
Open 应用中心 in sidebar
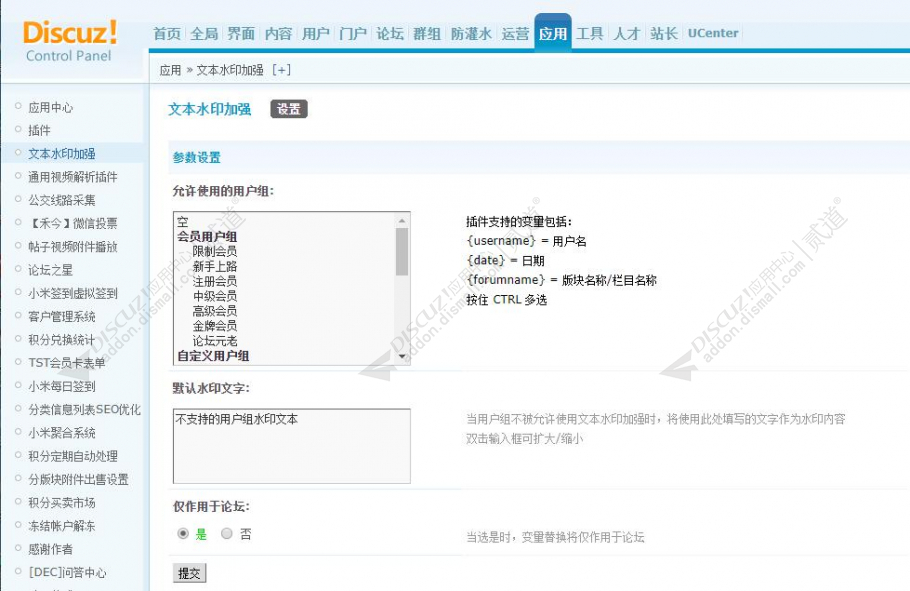[x=50, y=107]
